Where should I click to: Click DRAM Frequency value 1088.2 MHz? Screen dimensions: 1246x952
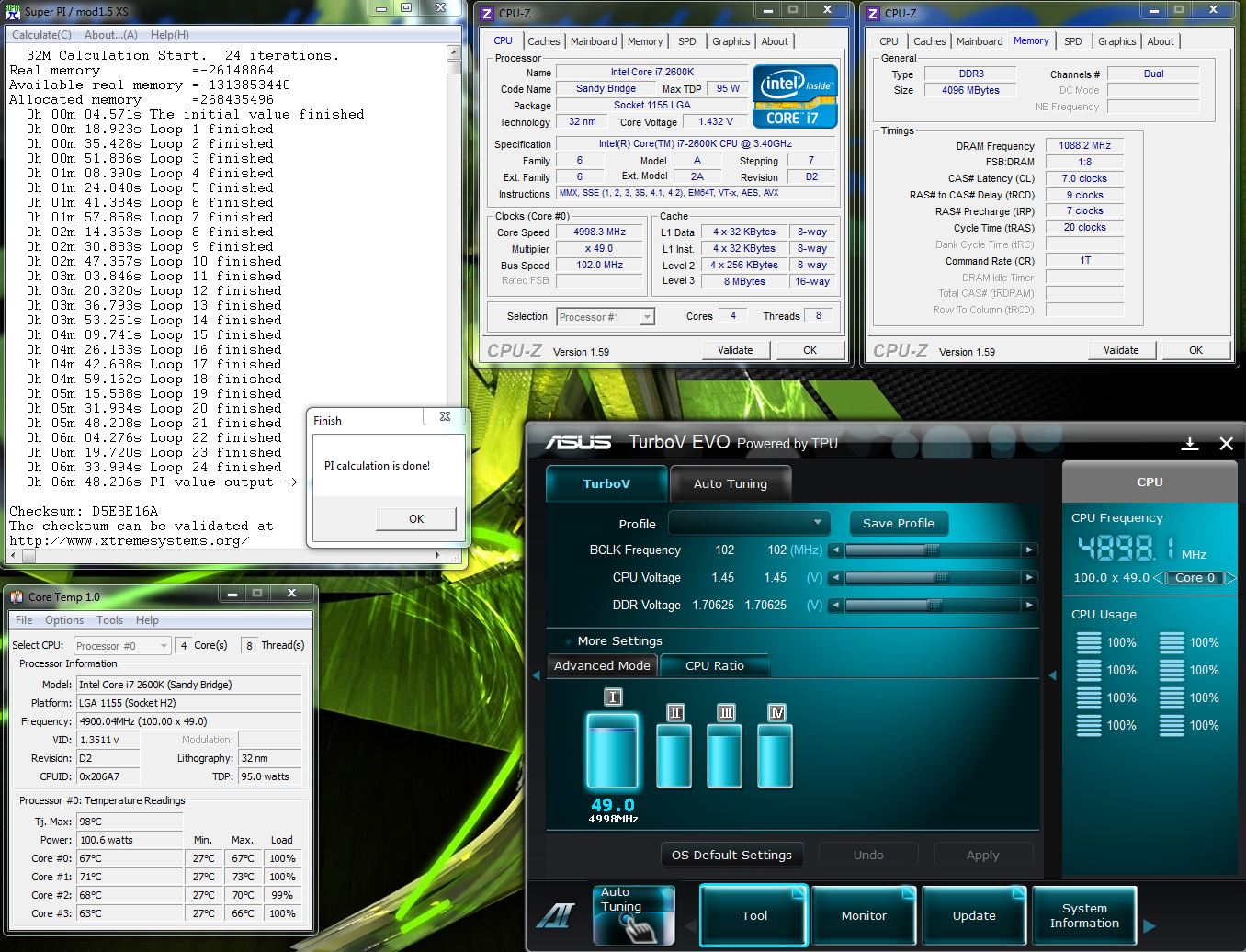point(1084,145)
